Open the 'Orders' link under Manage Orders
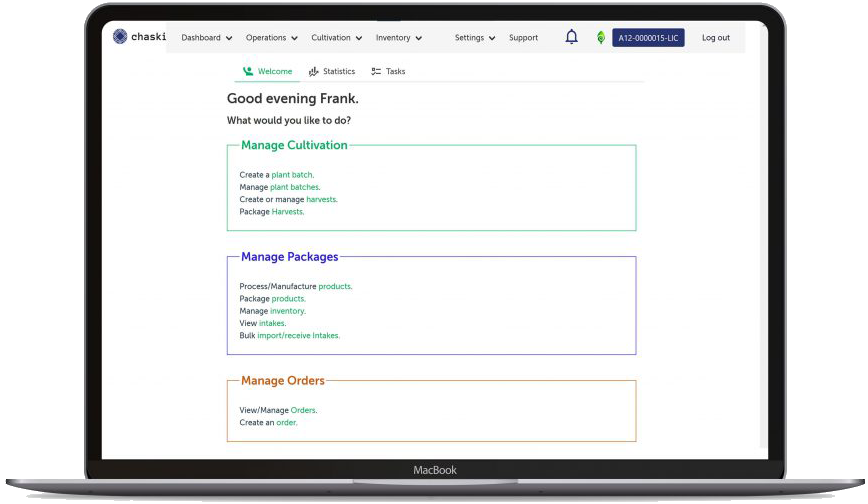 coord(302,410)
